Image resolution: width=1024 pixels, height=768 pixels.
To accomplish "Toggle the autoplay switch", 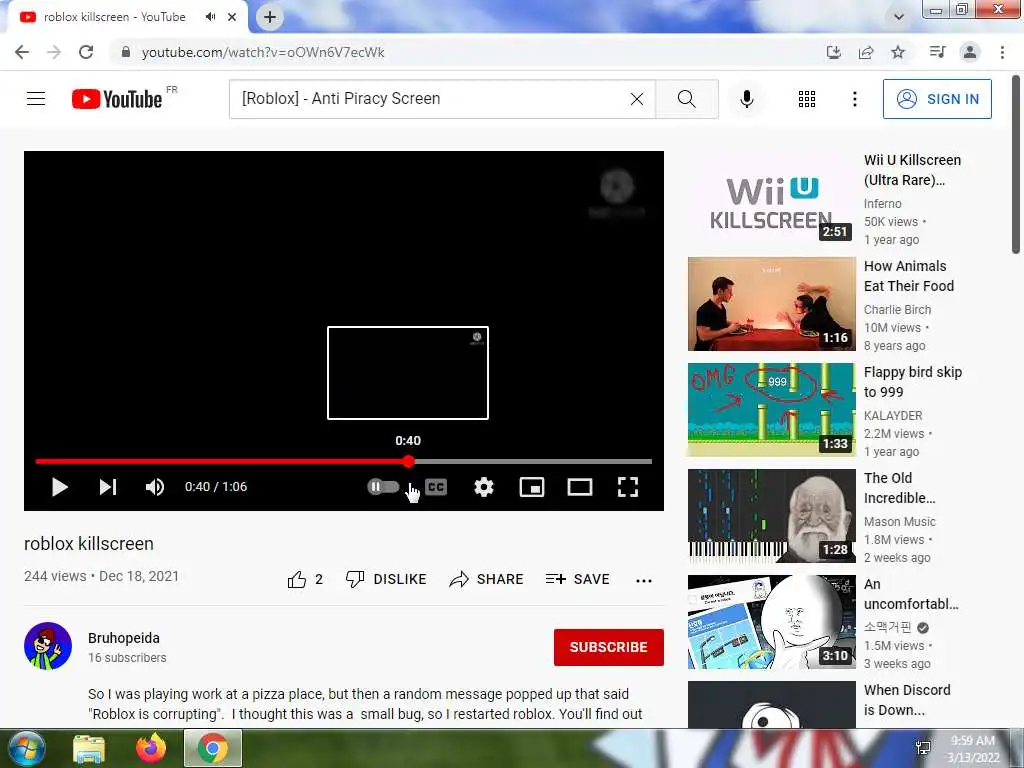I will click(383, 487).
